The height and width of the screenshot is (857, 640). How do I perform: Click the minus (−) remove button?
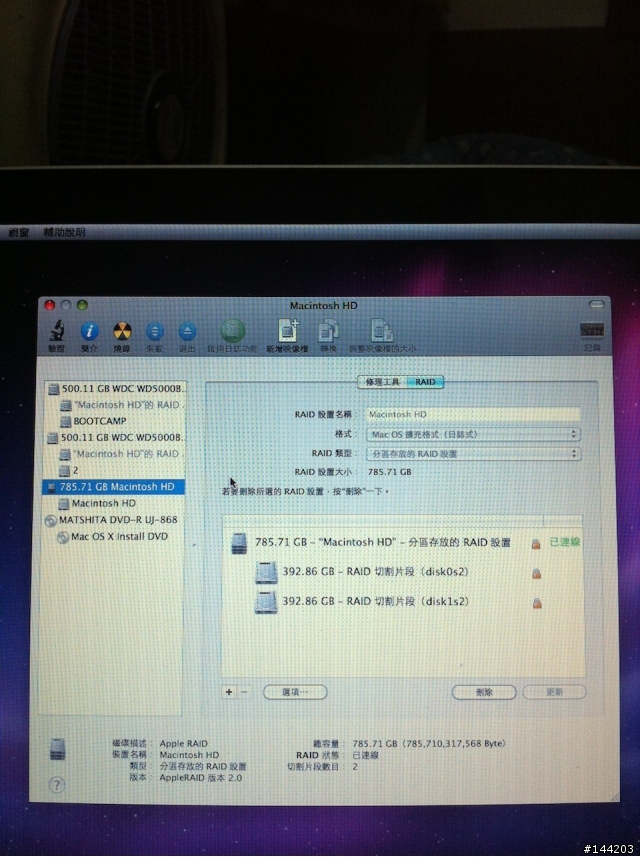pos(244,692)
